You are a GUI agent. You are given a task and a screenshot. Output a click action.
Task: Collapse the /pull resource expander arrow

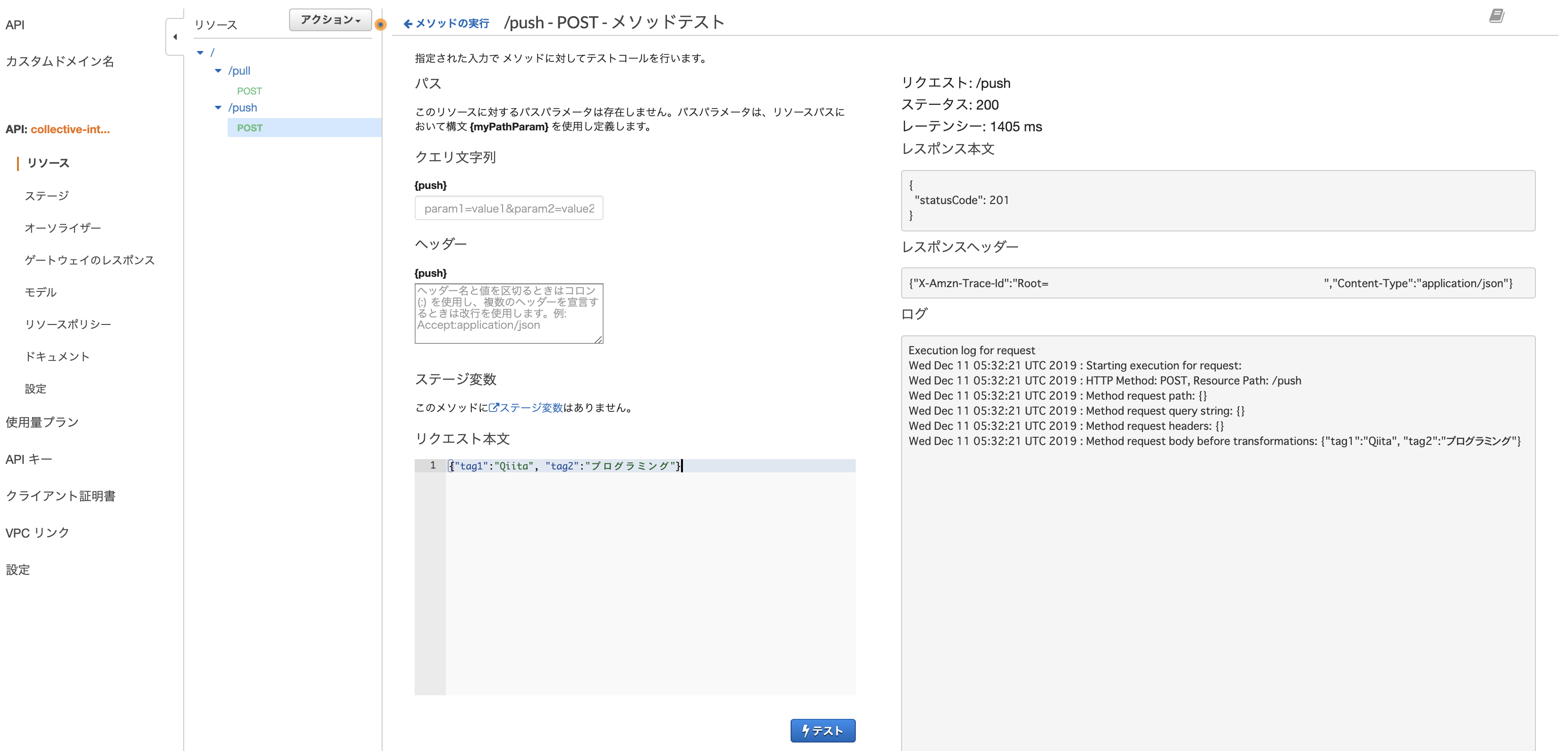[x=218, y=71]
